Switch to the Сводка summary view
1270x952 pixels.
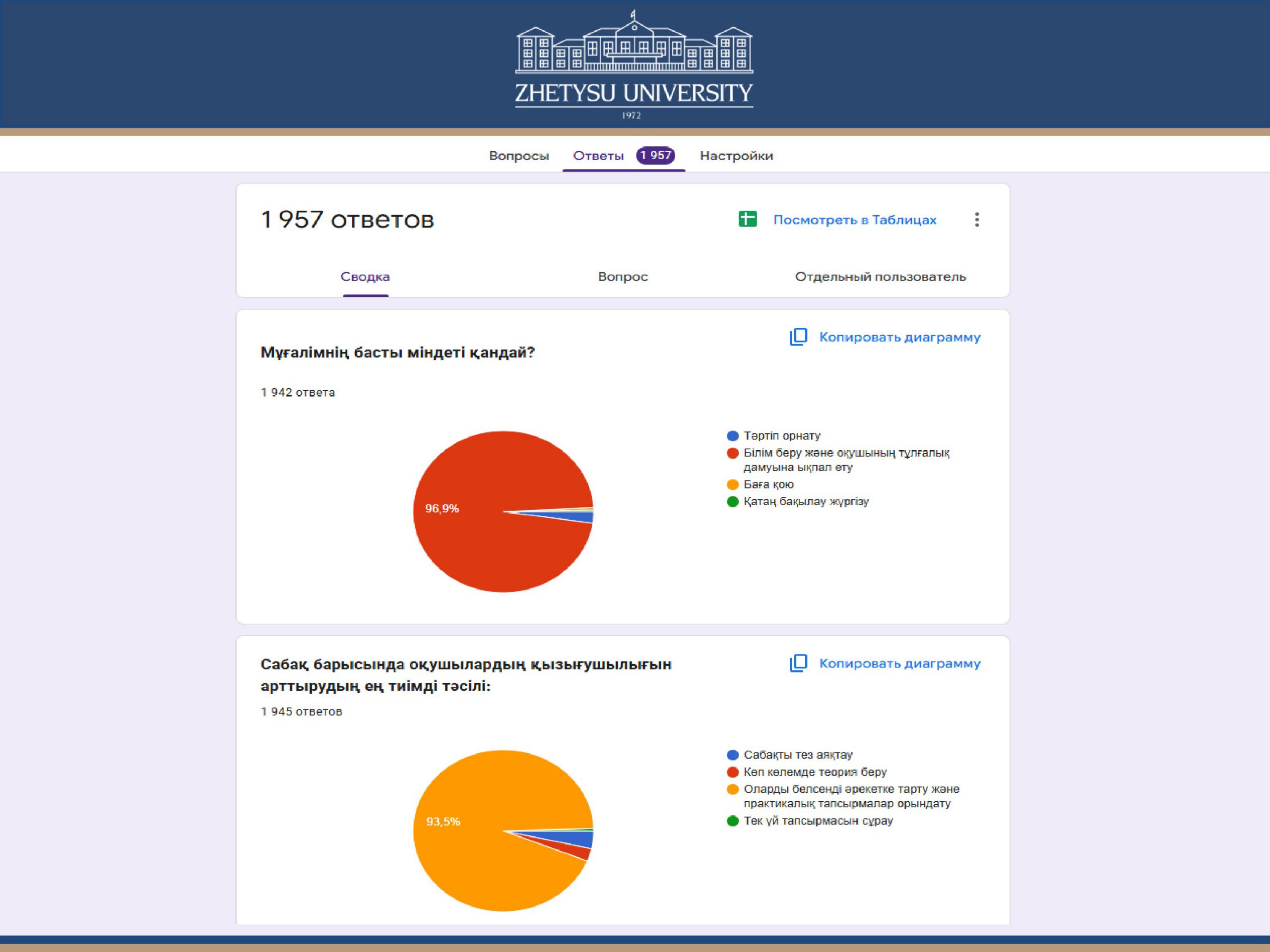365,277
